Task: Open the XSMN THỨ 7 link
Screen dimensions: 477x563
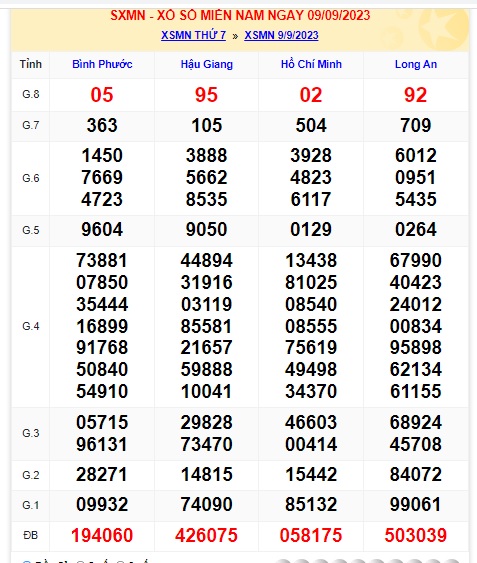Action: (193, 35)
